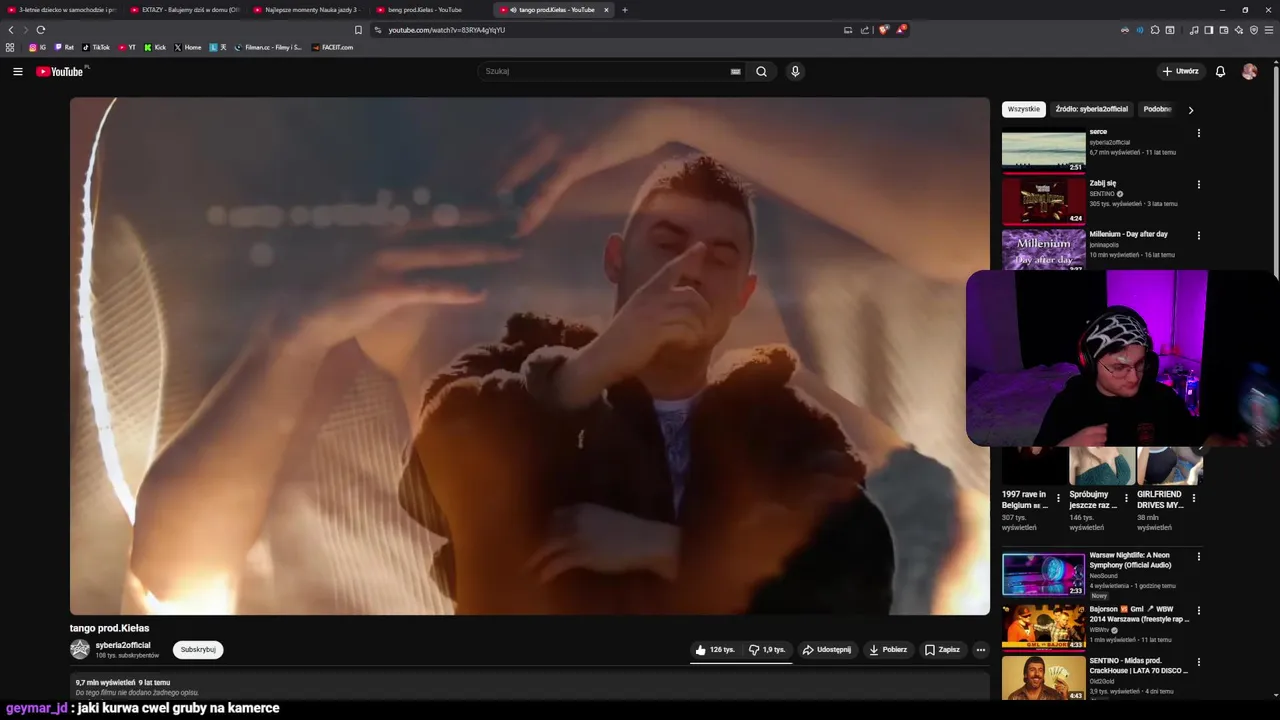Open options for 'Bajorson Gml WBW' video
Image resolution: width=1280 pixels, height=720 pixels.
pos(1198,610)
